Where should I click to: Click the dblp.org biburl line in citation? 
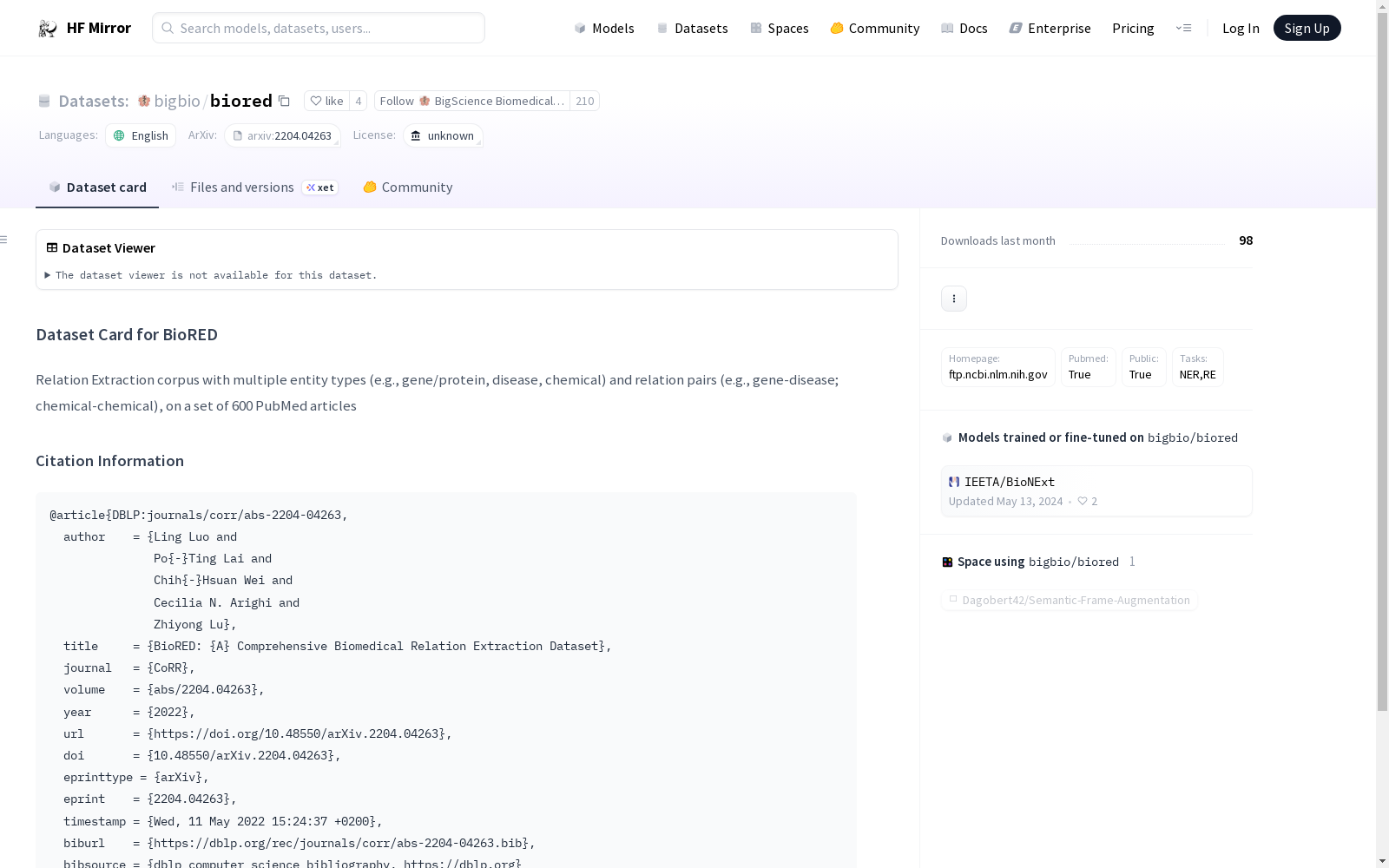(300, 843)
